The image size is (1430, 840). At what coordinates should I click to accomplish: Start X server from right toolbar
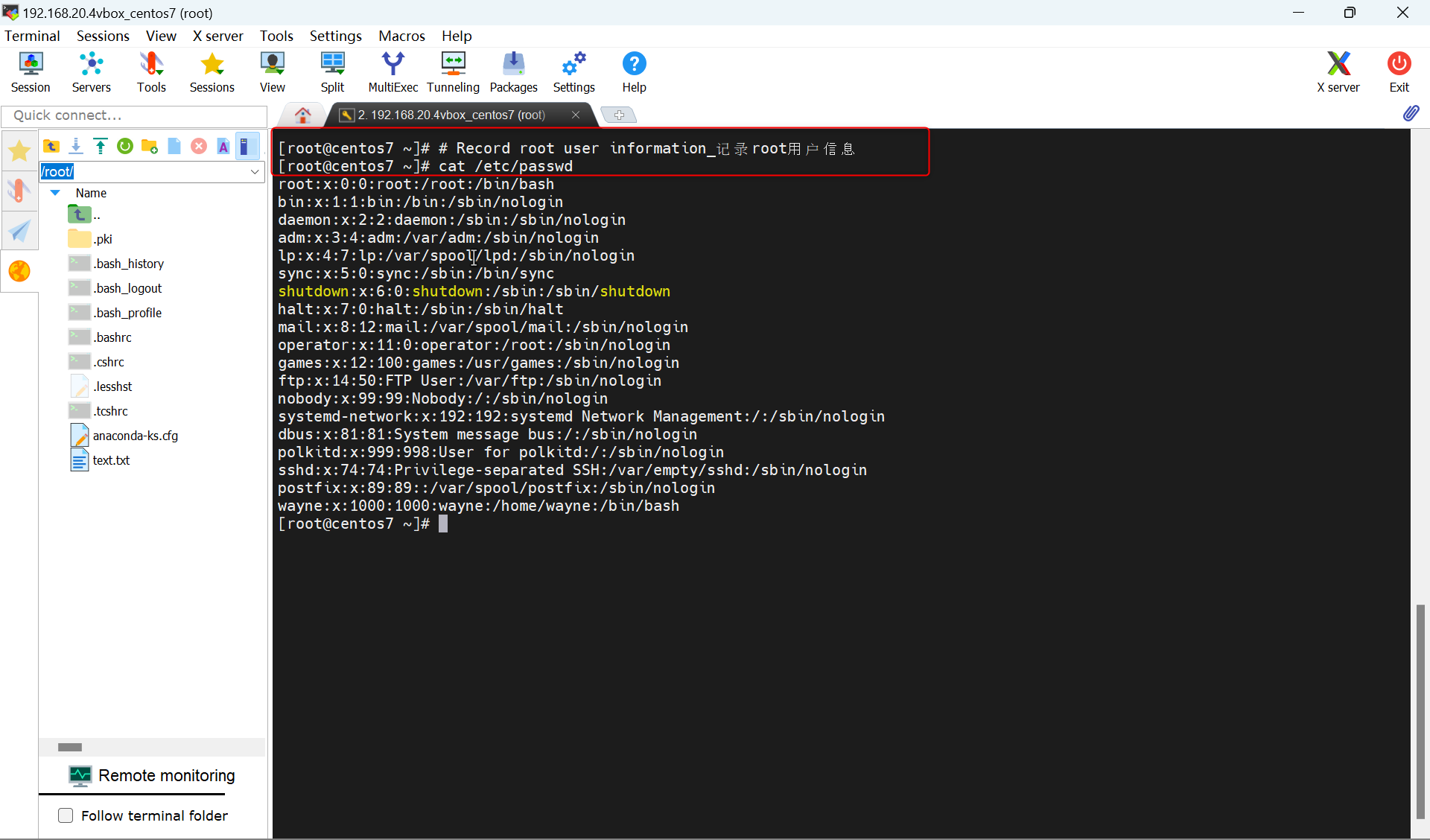(x=1338, y=72)
